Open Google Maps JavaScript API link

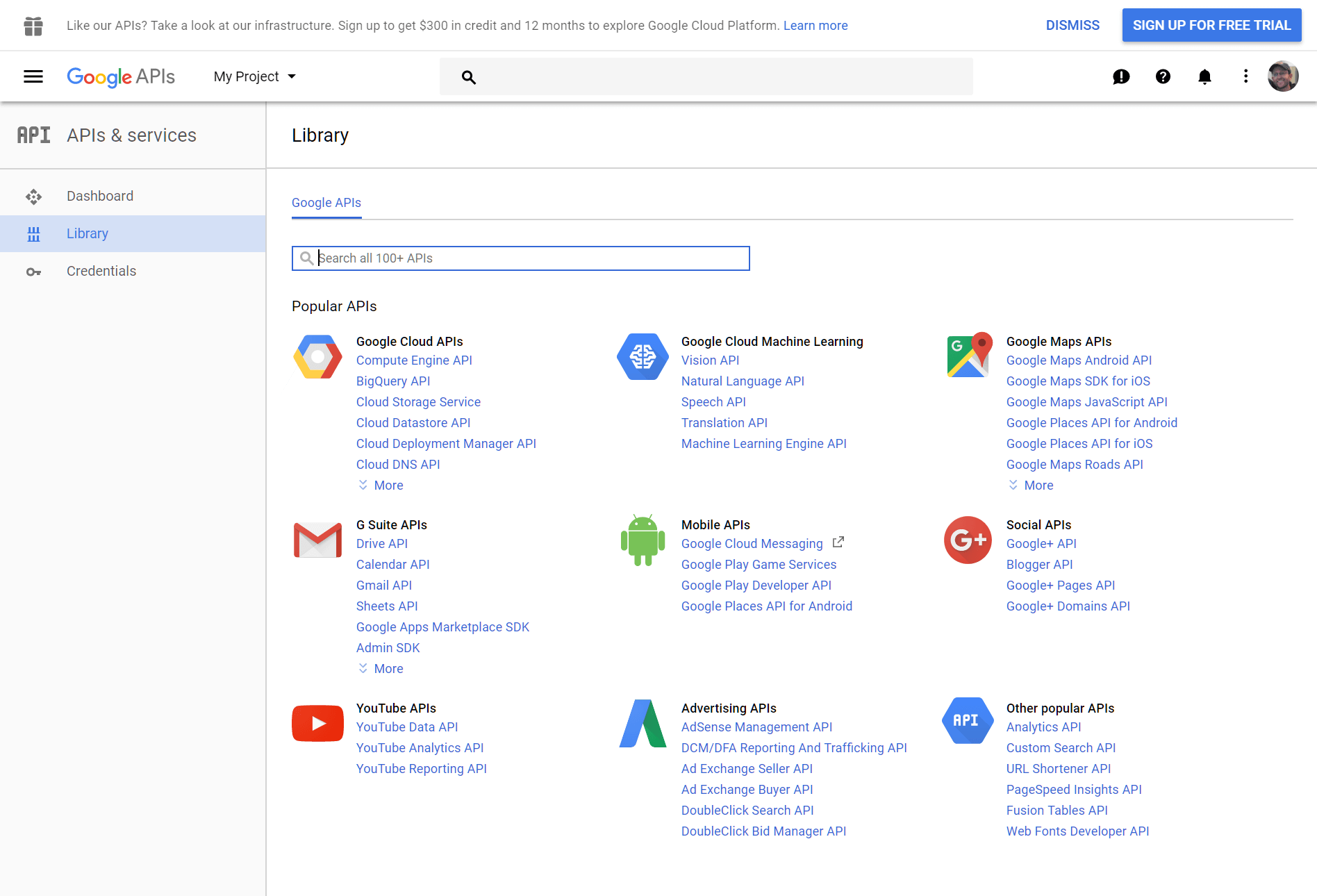1086,402
